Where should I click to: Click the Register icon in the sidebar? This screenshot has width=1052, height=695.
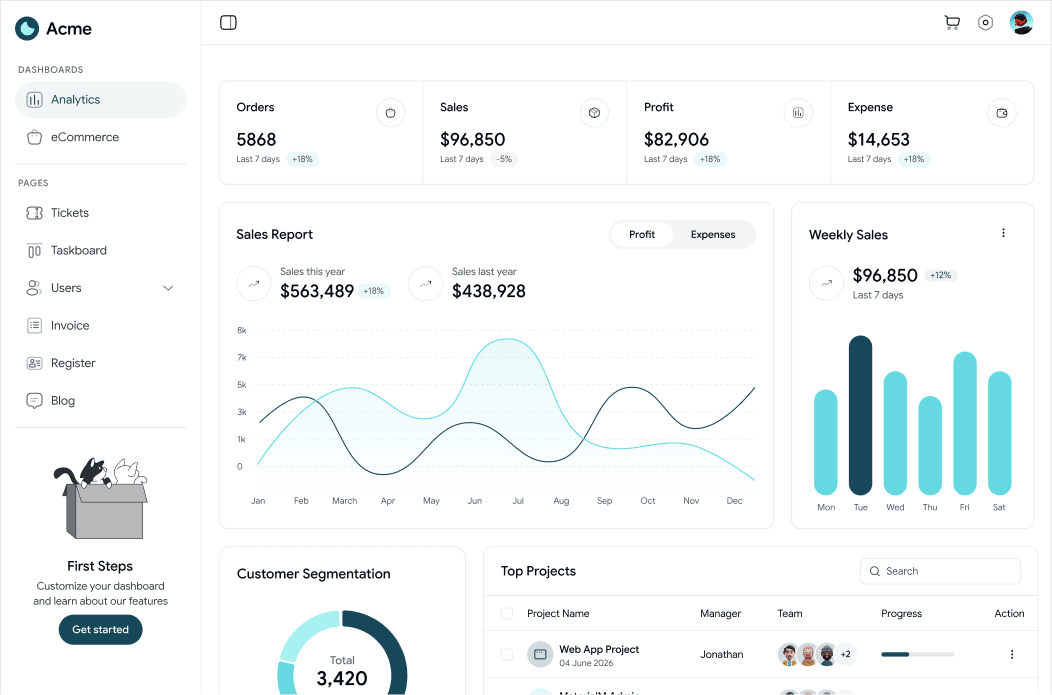click(x=34, y=363)
